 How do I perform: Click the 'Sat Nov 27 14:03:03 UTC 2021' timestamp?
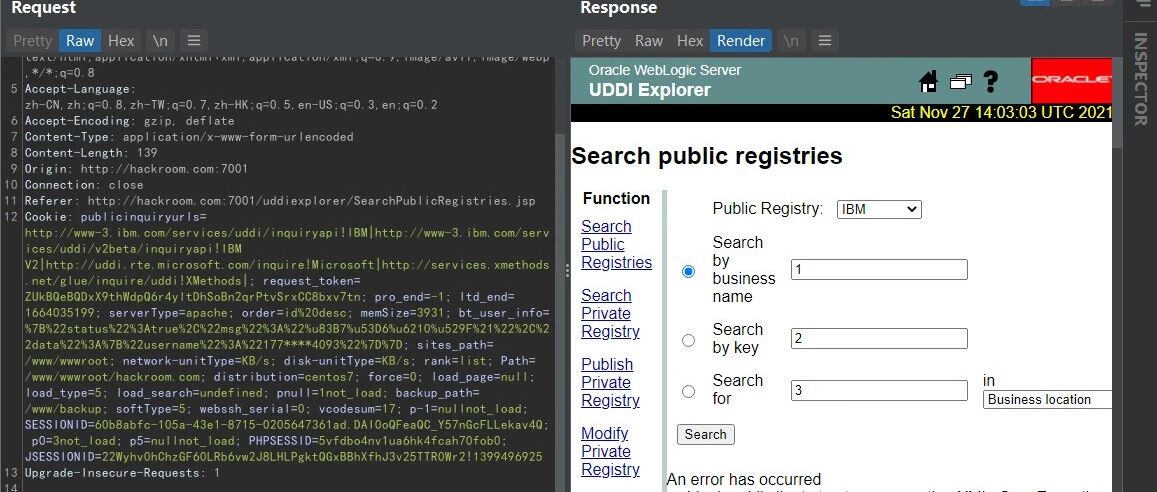pos(1001,113)
